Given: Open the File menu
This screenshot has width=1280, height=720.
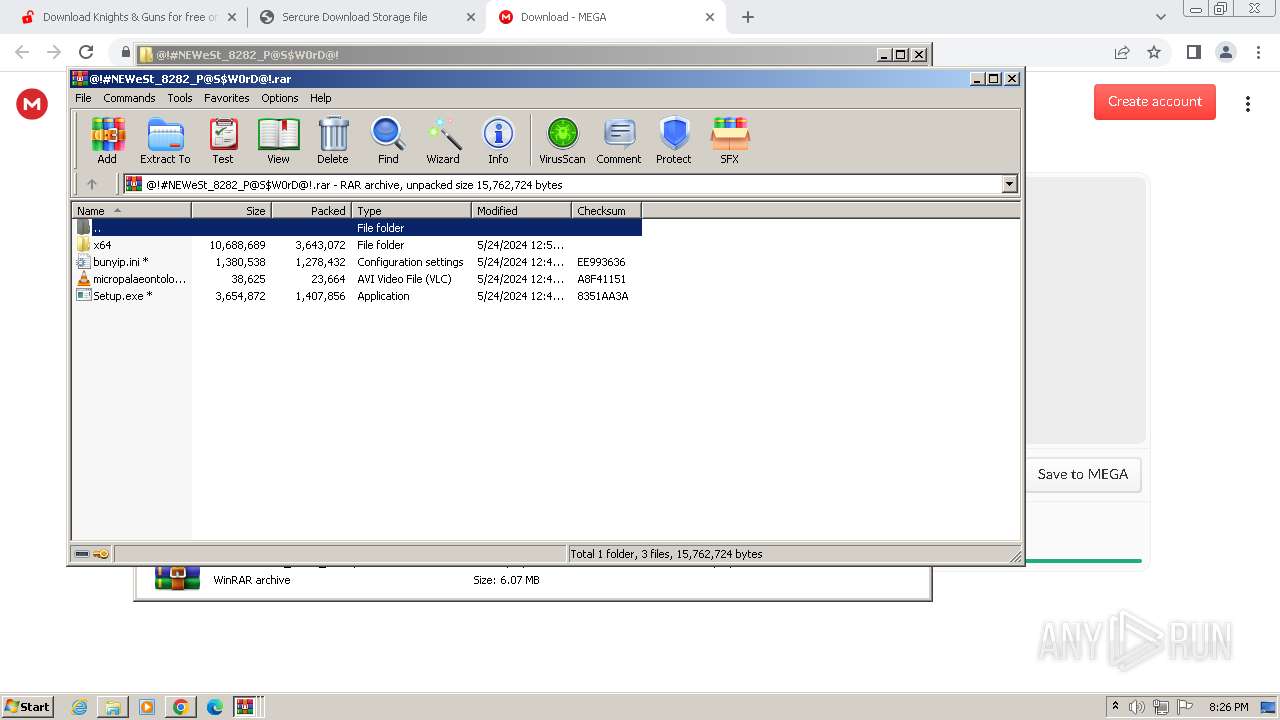Looking at the screenshot, I should pyautogui.click(x=83, y=98).
